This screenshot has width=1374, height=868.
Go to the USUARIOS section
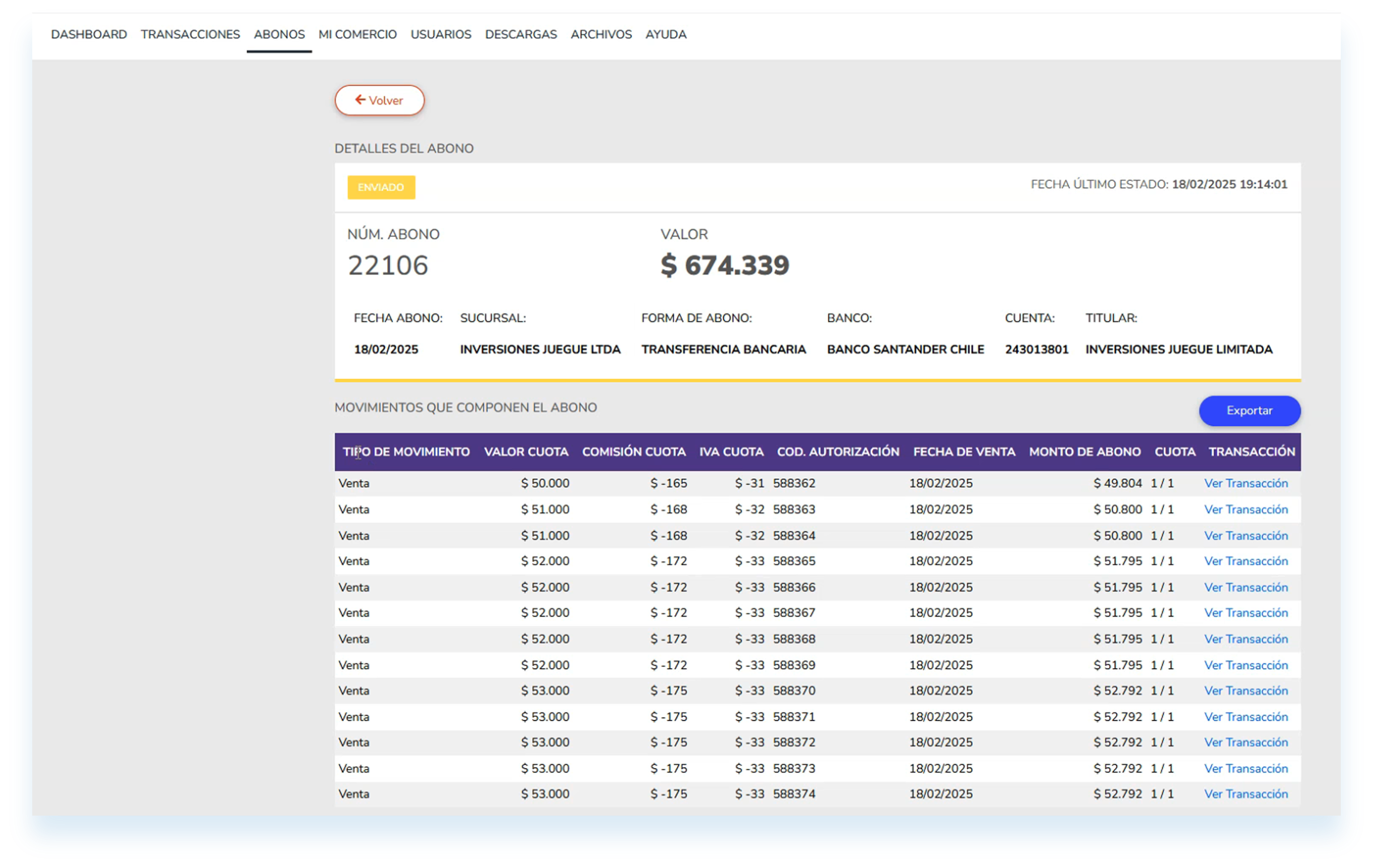[441, 34]
